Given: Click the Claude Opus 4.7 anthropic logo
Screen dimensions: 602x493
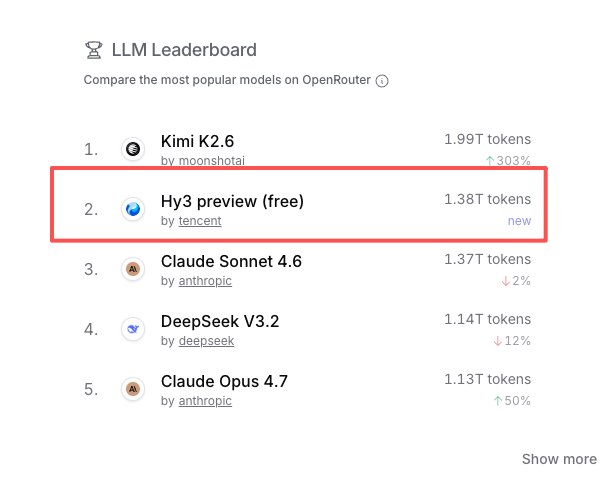Looking at the screenshot, I should point(133,389).
